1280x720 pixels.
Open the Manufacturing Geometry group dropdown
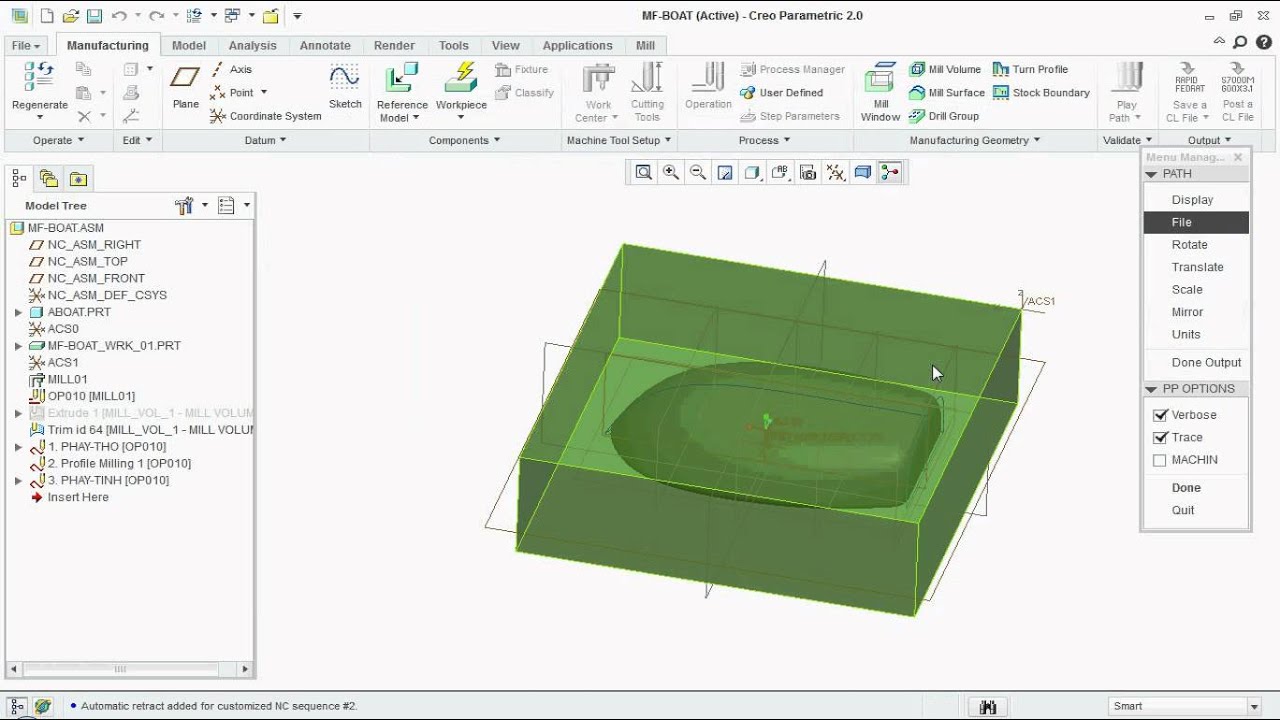click(x=975, y=140)
